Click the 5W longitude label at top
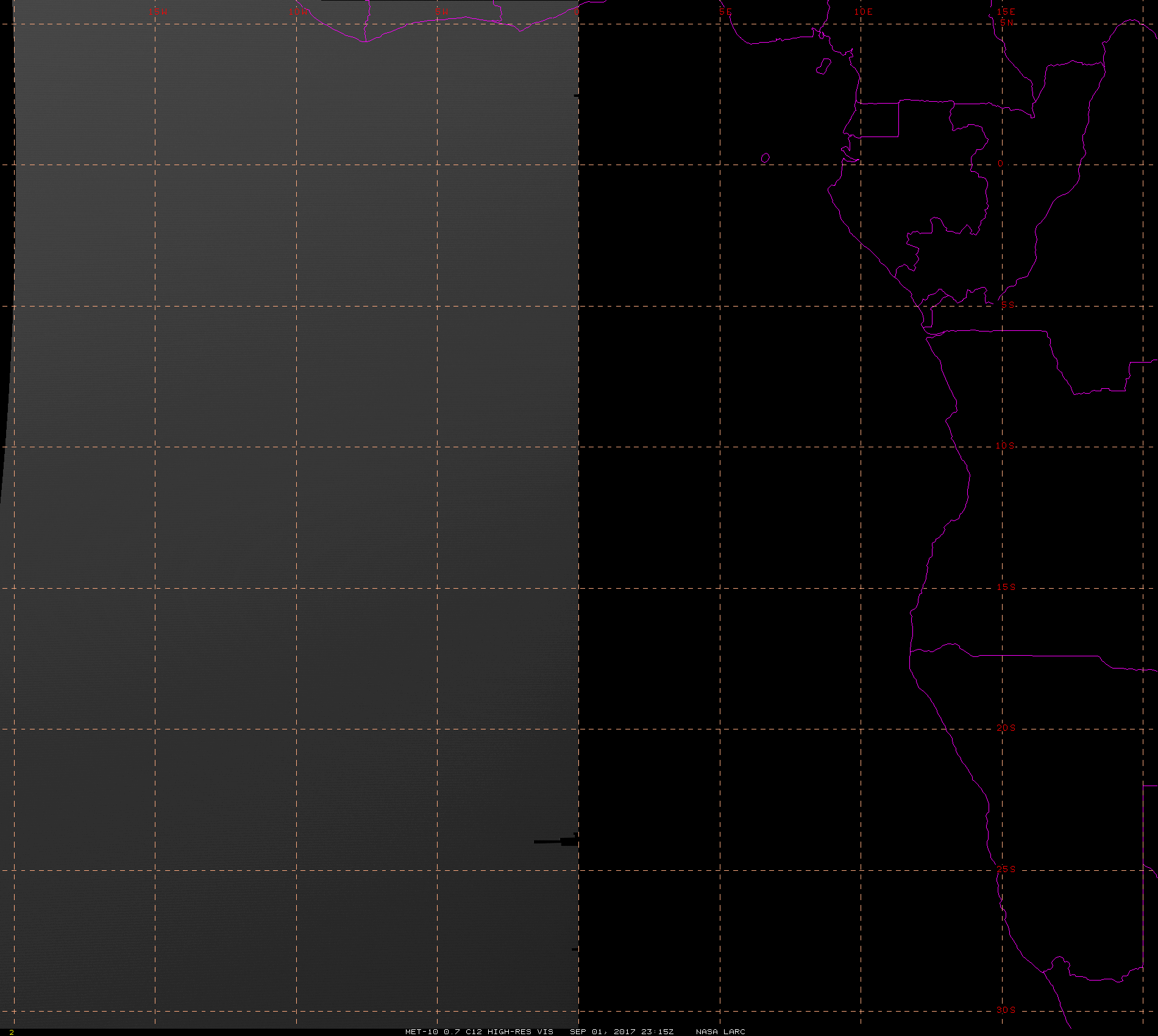1158x1036 pixels. [442, 12]
